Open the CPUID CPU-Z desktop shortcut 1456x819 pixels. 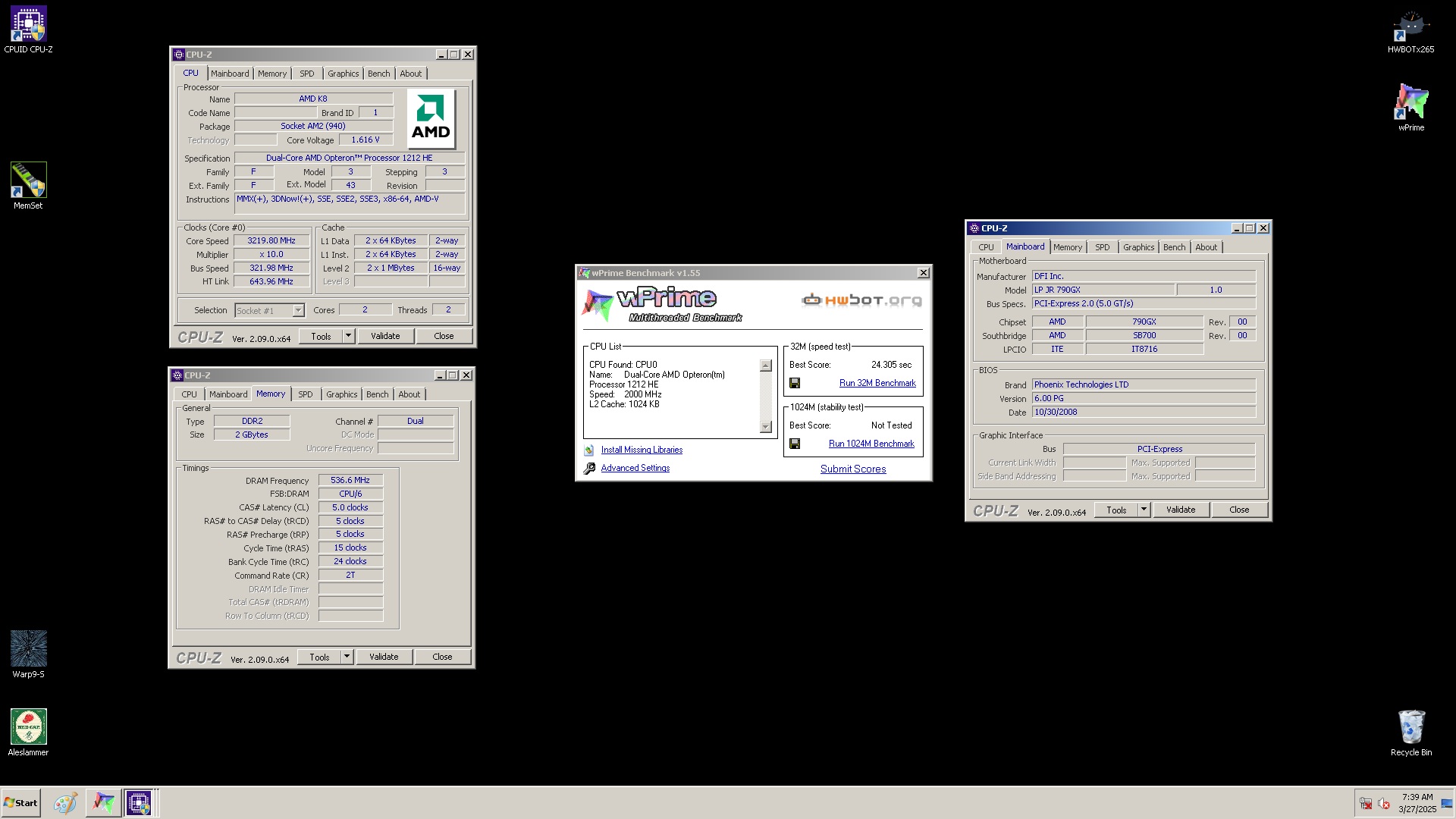click(x=28, y=30)
